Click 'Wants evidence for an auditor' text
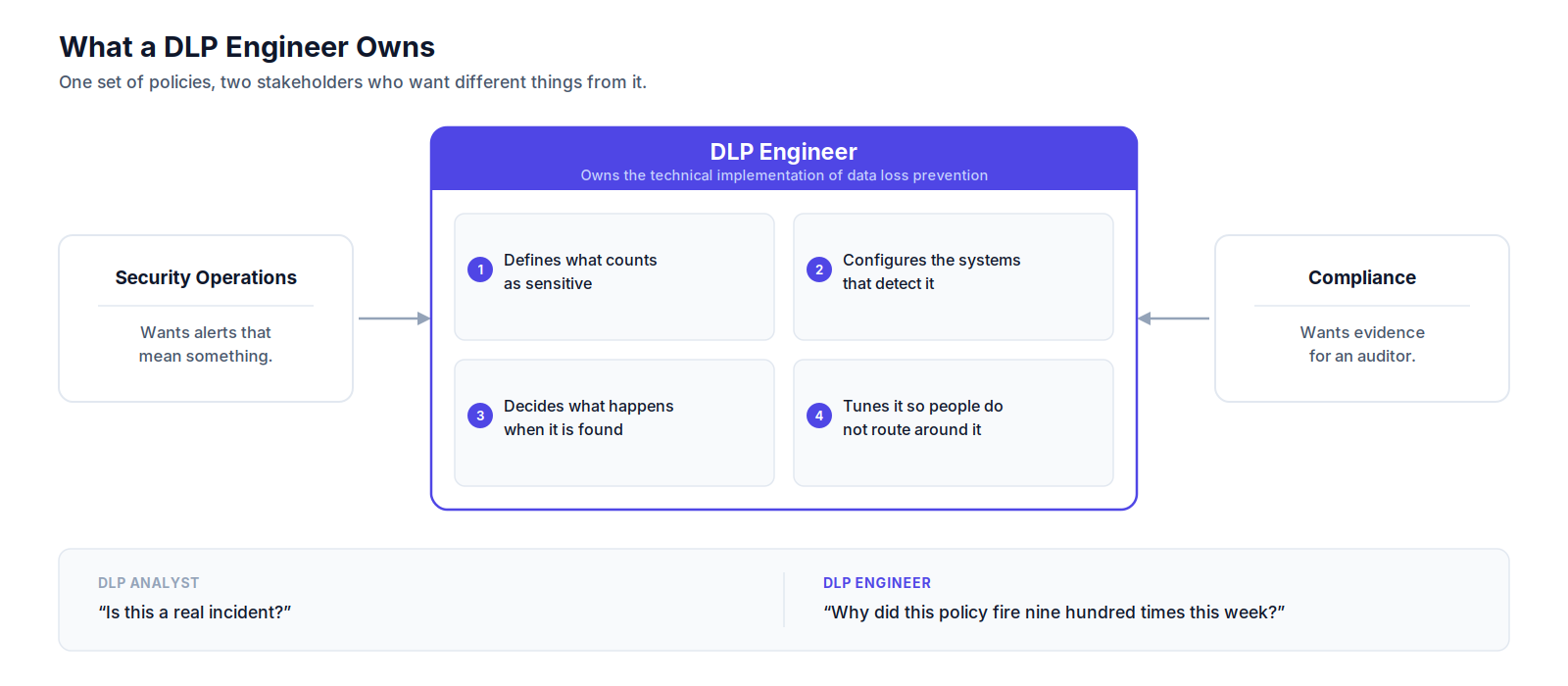 tap(1362, 344)
